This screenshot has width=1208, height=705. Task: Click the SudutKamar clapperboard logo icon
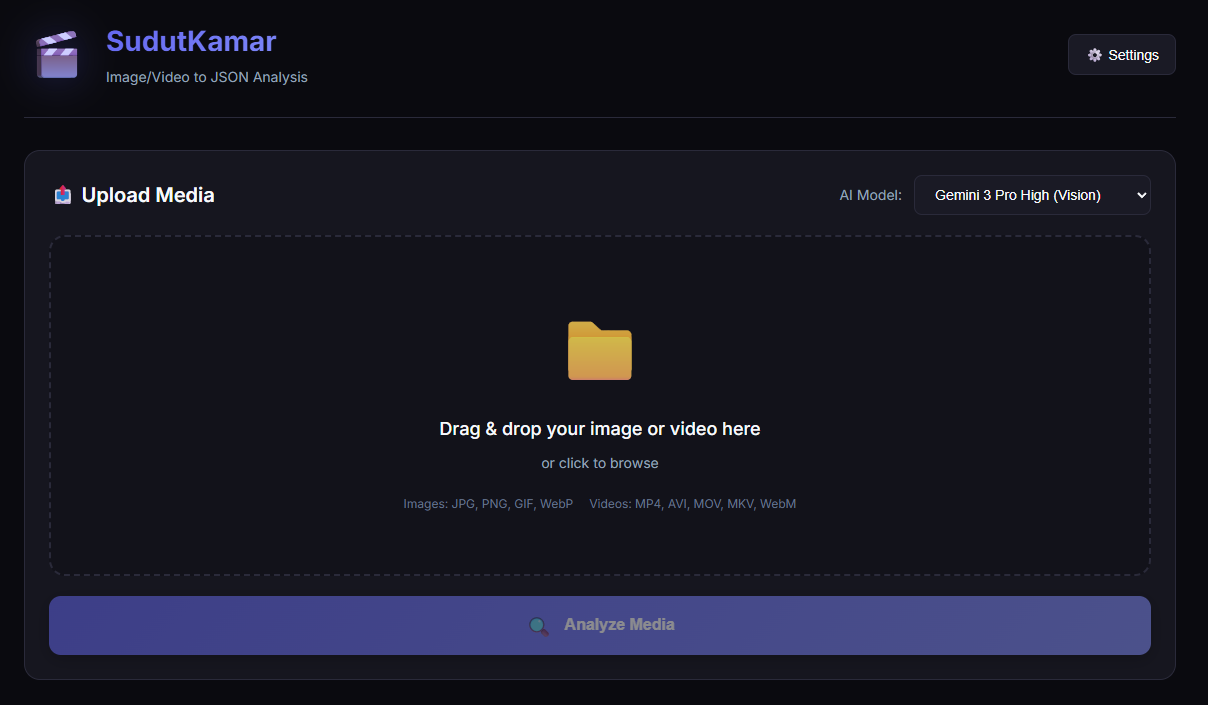click(x=57, y=55)
